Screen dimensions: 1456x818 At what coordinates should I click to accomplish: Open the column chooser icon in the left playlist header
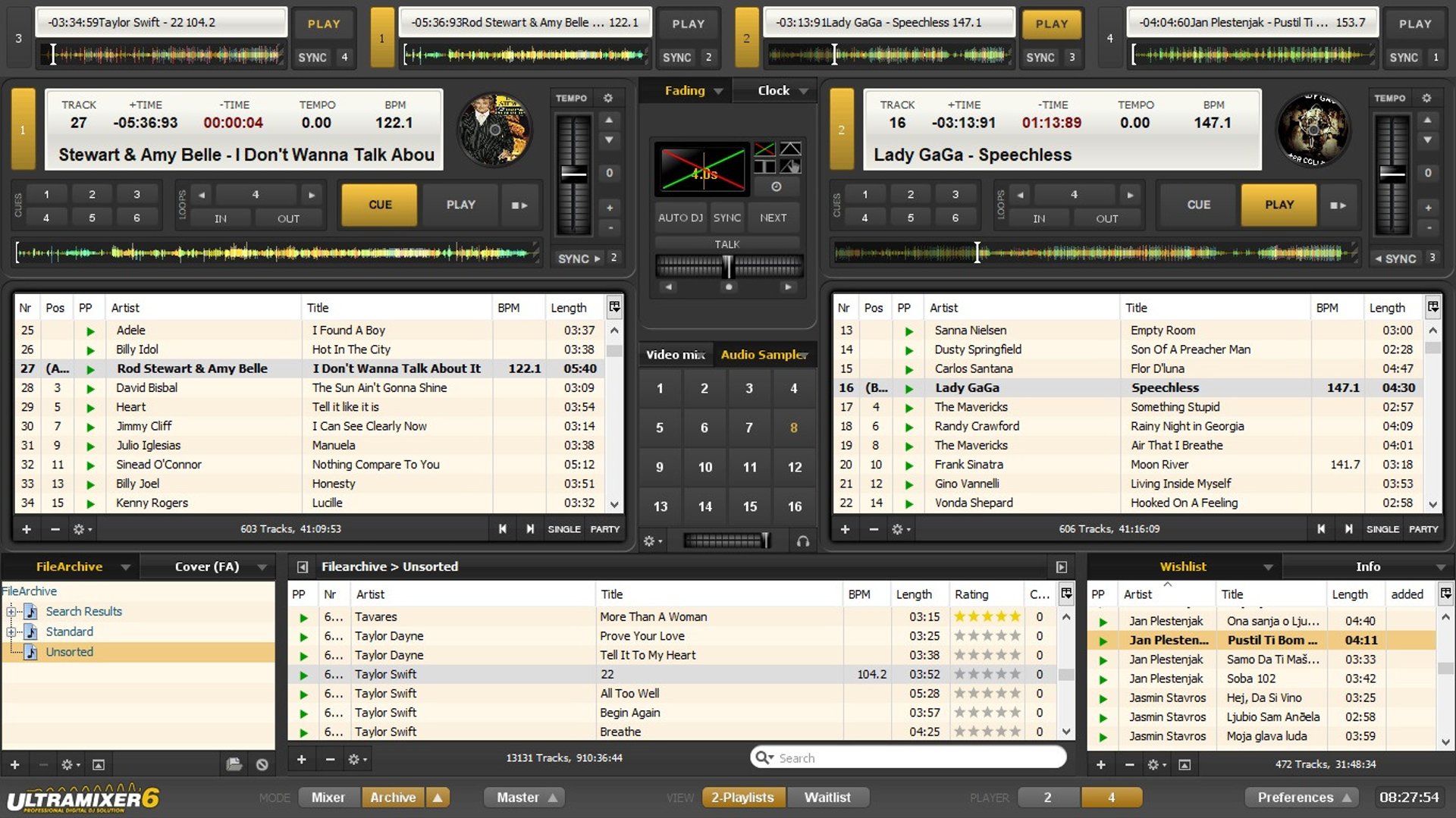[x=614, y=307]
